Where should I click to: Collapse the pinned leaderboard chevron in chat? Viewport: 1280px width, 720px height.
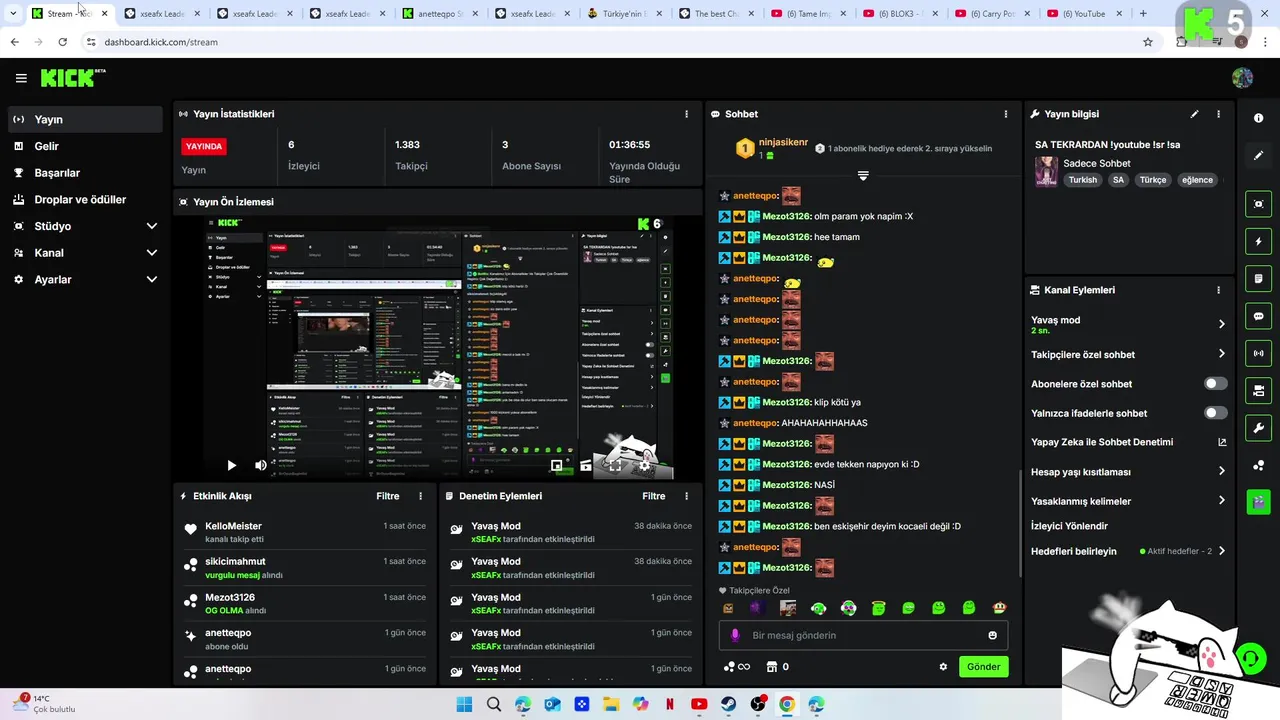click(x=863, y=176)
